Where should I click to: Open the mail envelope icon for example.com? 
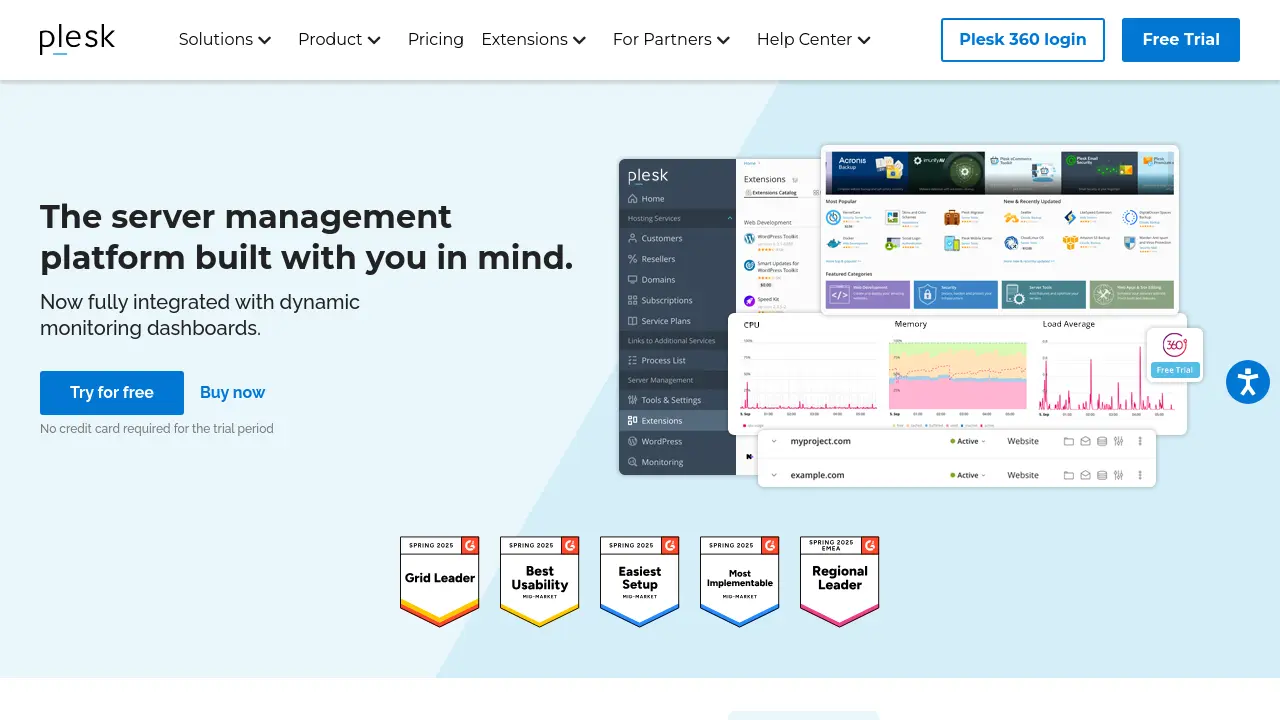pyautogui.click(x=1085, y=475)
